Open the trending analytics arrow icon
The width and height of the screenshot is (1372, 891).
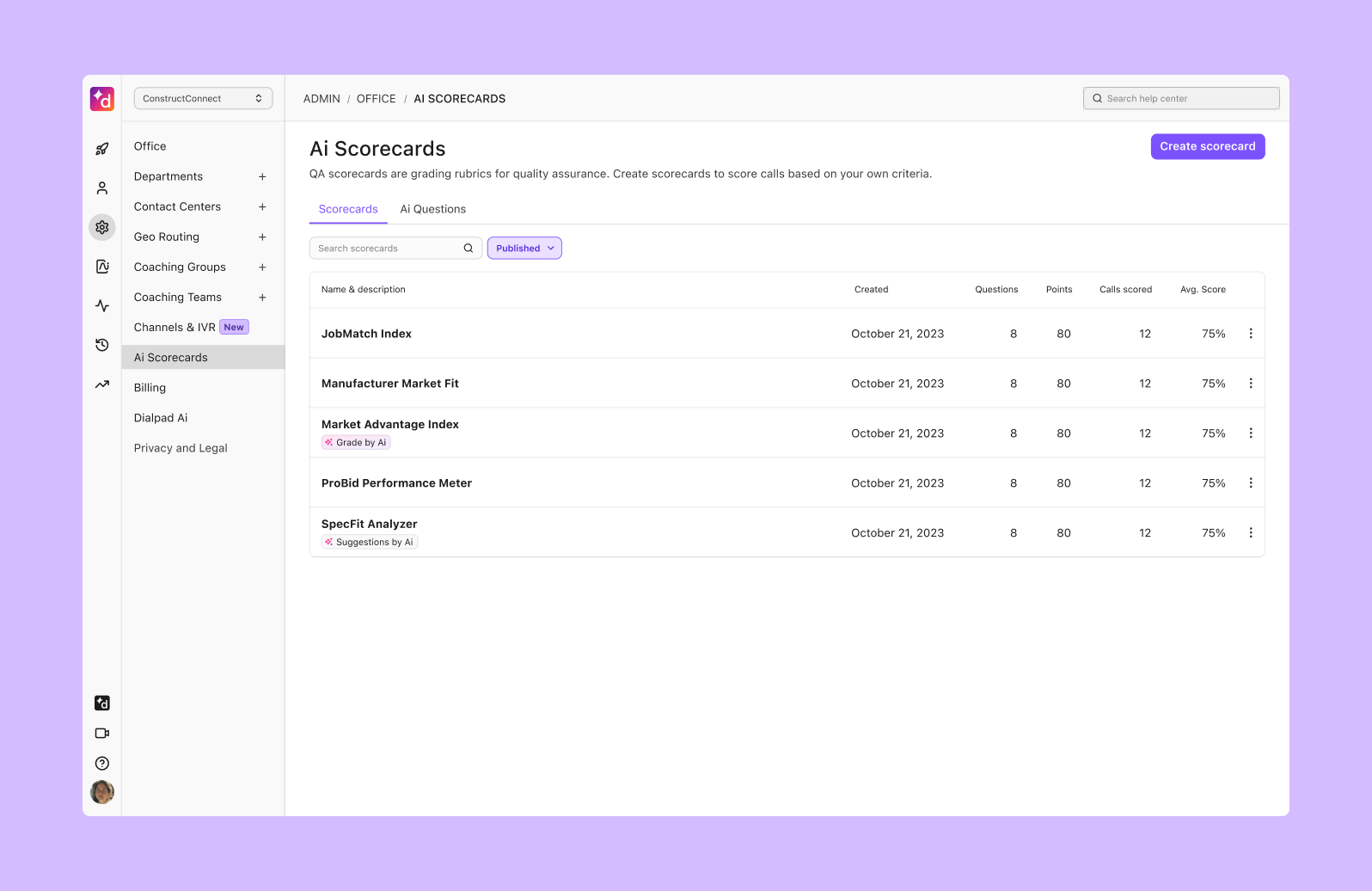pos(102,384)
